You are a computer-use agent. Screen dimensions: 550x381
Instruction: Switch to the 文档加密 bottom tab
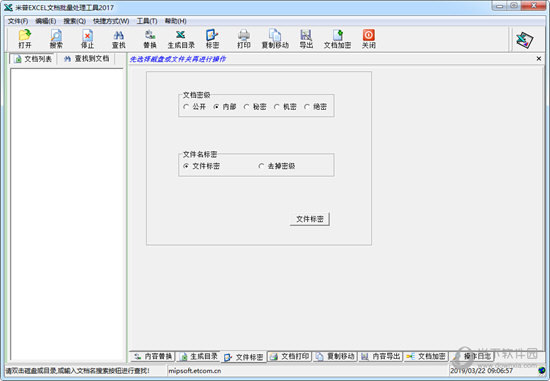[426, 356]
